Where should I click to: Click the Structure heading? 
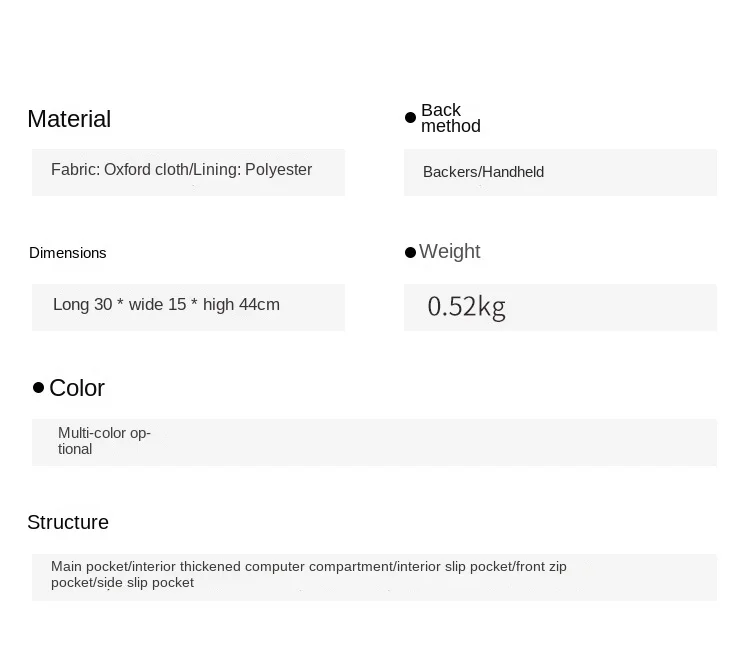(x=68, y=522)
